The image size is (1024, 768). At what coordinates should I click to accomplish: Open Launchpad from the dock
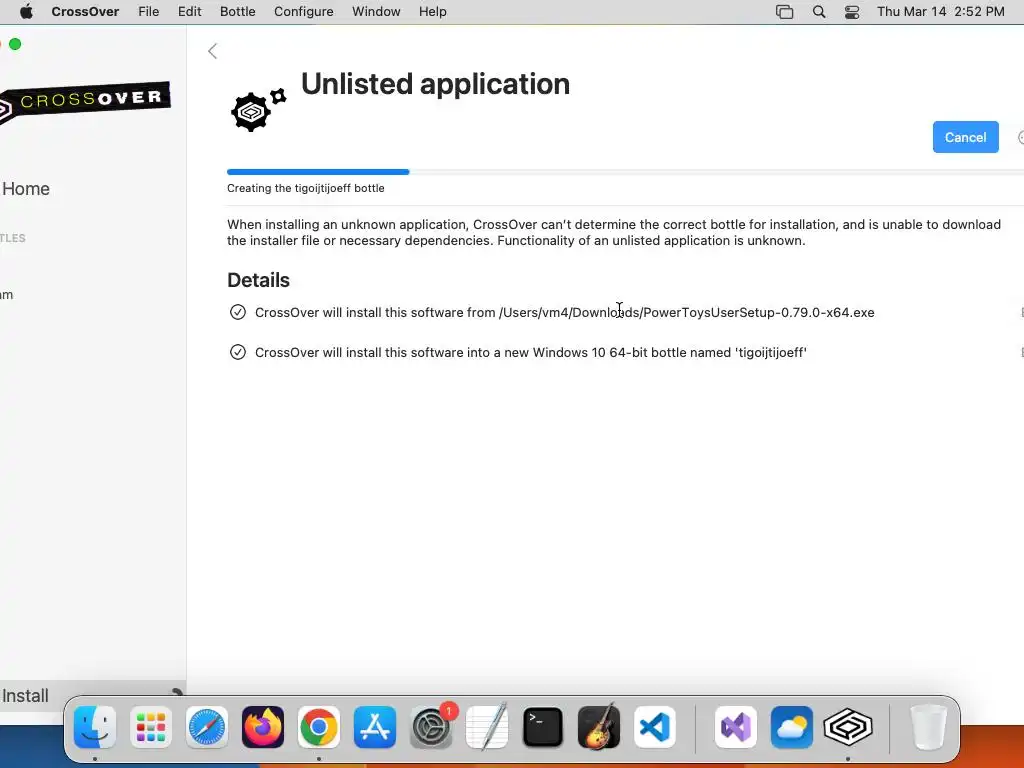(151, 727)
